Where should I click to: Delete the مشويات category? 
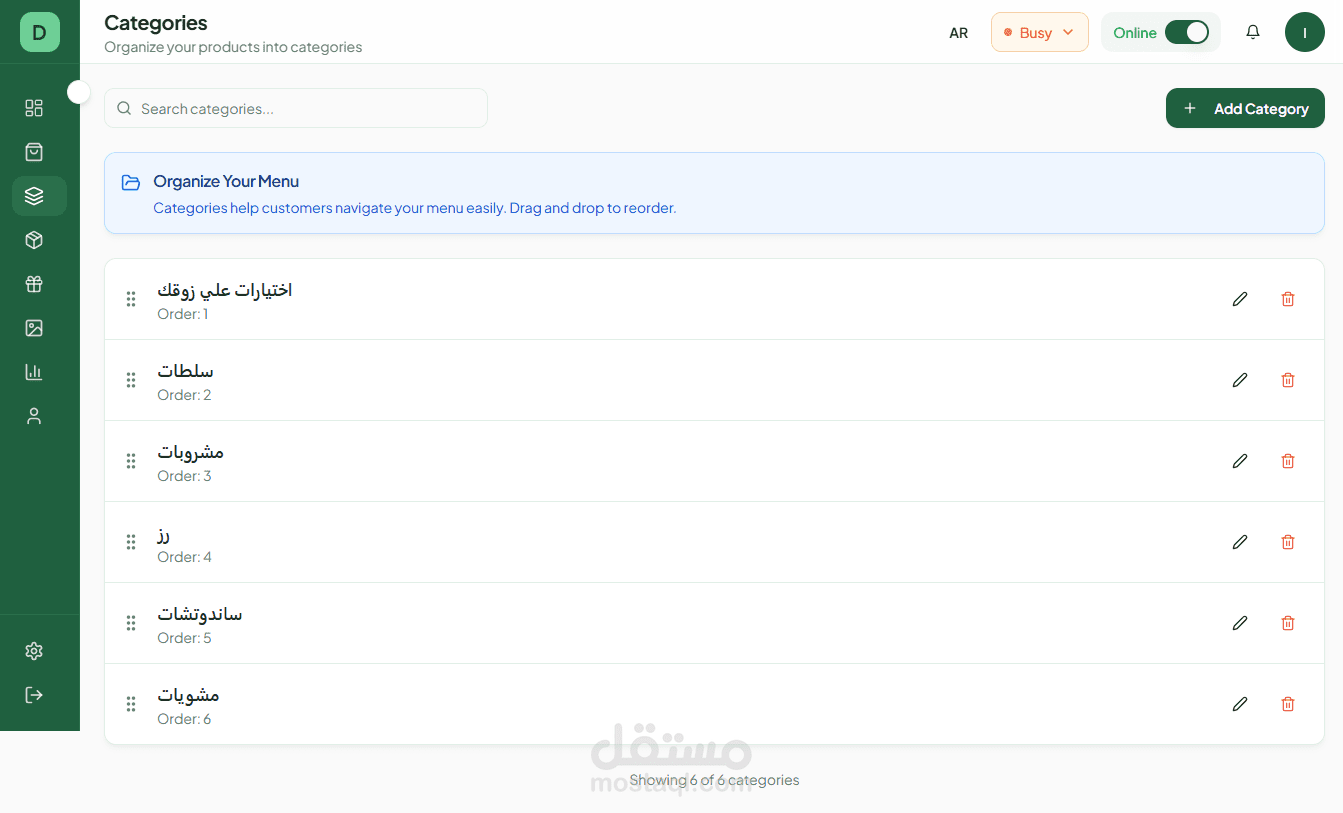click(1288, 704)
